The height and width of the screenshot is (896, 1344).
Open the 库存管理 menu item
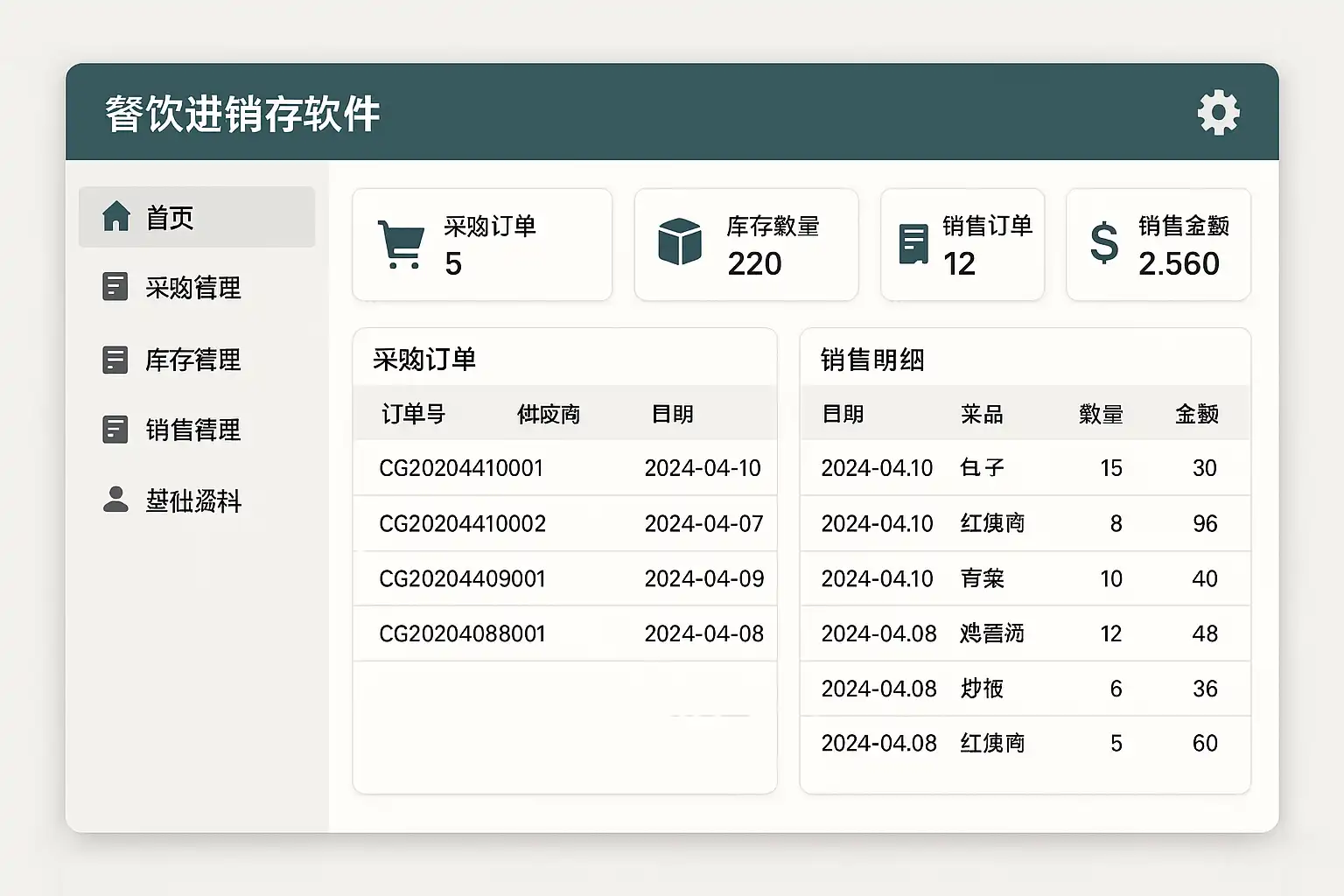pyautogui.click(x=192, y=360)
